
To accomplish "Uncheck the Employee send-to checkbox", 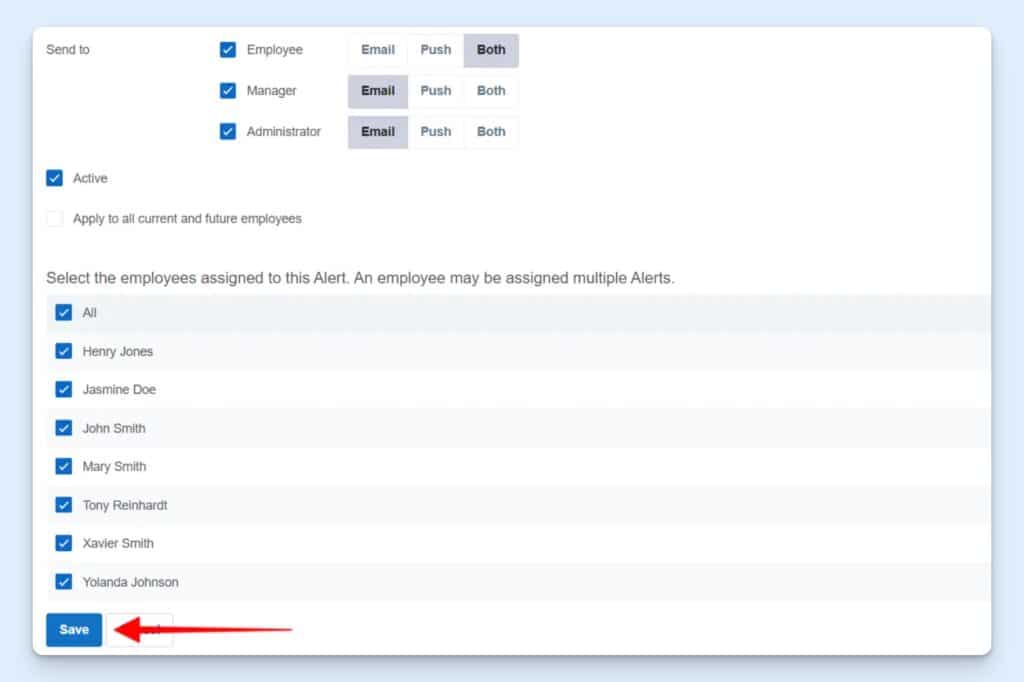I will [x=227, y=49].
